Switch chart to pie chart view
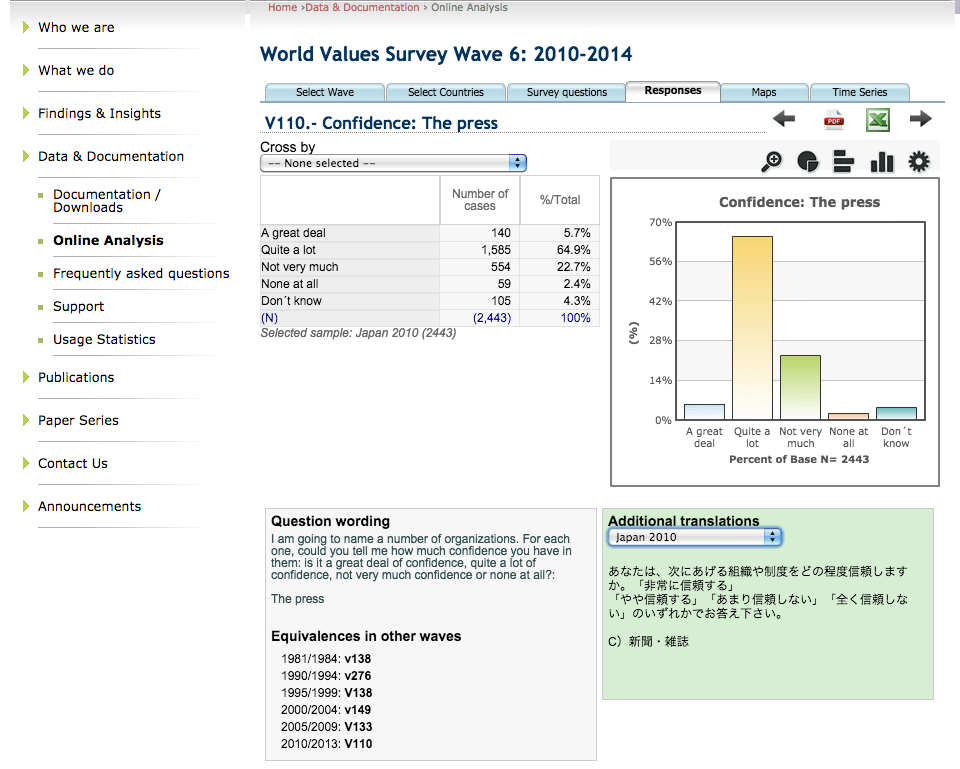 (808, 161)
